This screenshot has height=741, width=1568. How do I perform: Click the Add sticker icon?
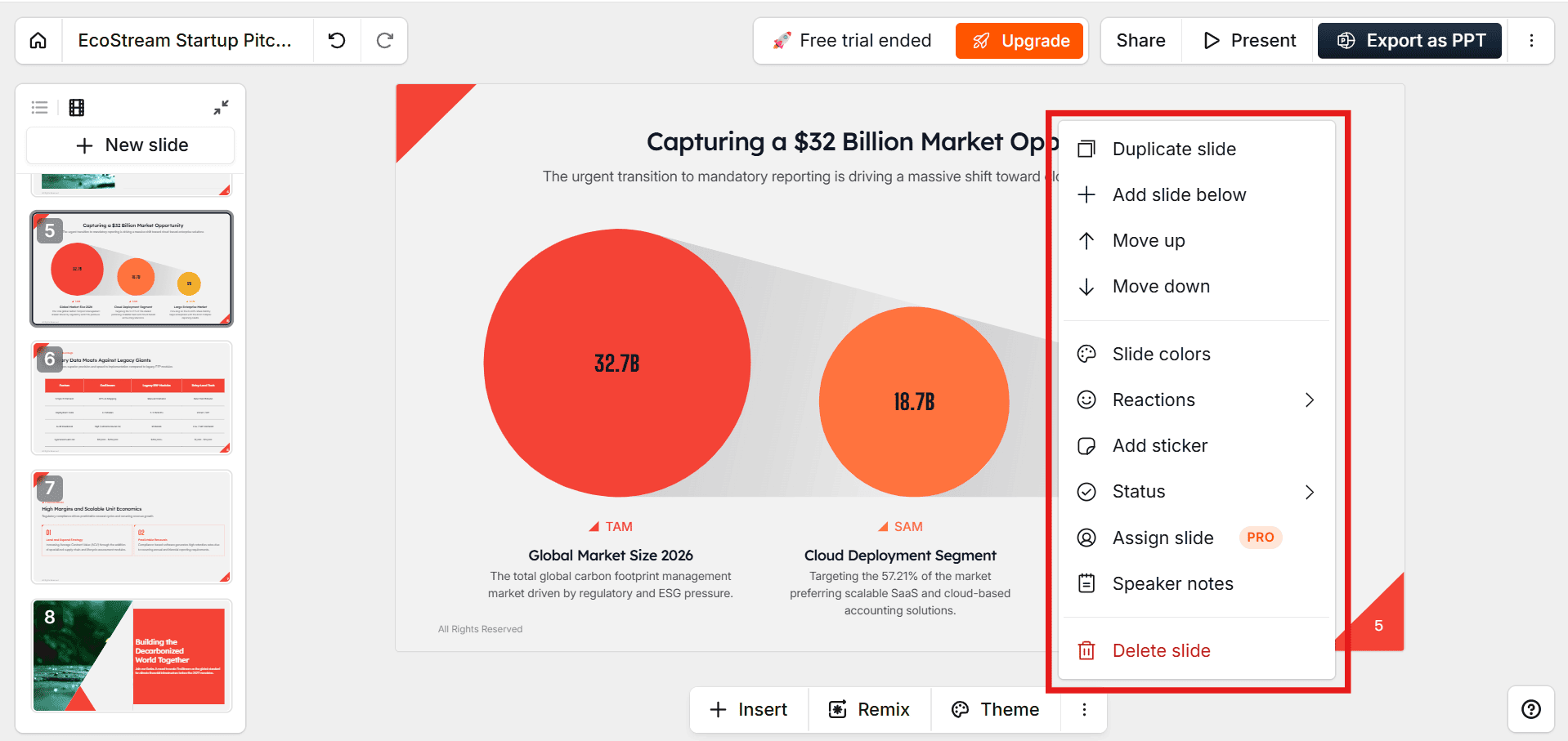pos(1086,445)
